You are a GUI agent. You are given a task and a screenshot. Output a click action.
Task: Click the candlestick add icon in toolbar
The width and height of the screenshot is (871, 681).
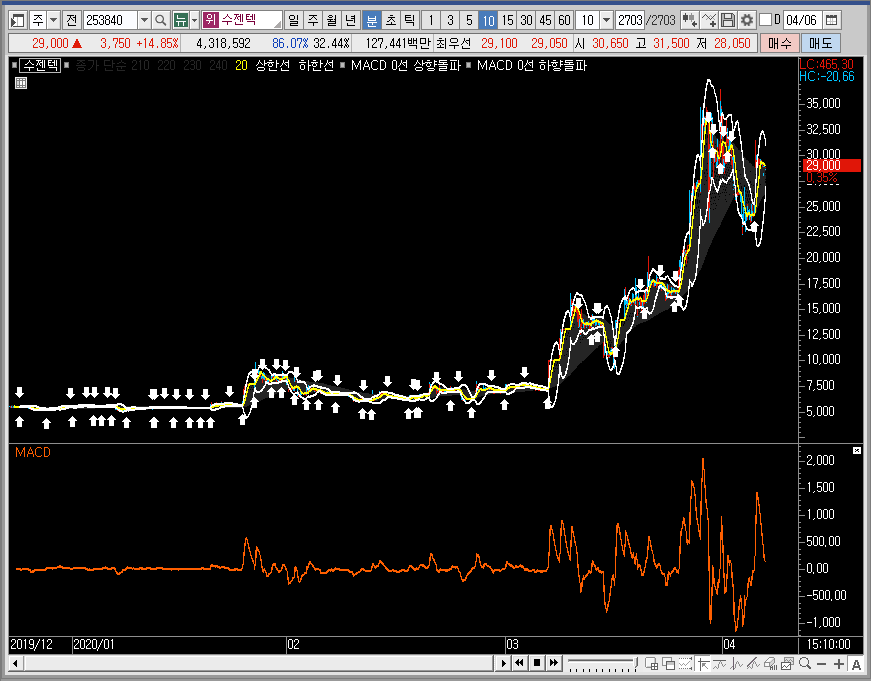tap(689, 21)
